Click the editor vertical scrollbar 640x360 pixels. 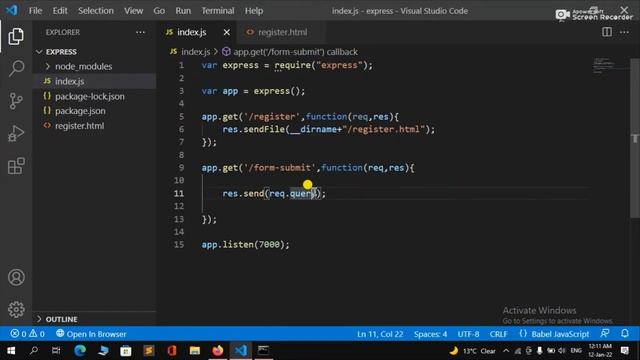click(x=635, y=139)
